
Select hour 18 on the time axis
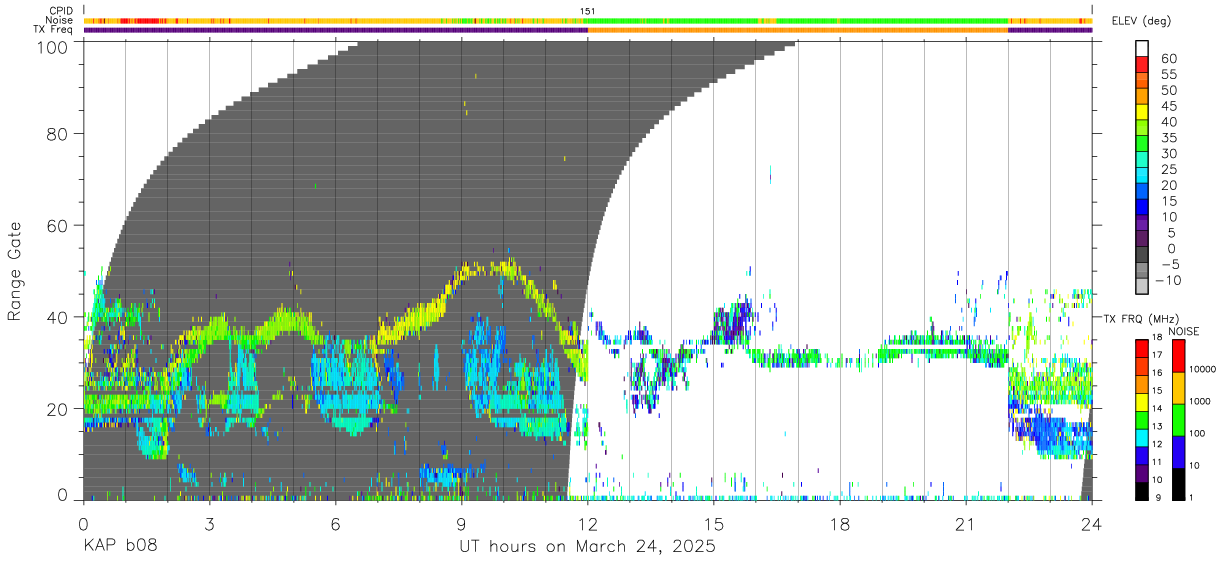pyautogui.click(x=839, y=524)
